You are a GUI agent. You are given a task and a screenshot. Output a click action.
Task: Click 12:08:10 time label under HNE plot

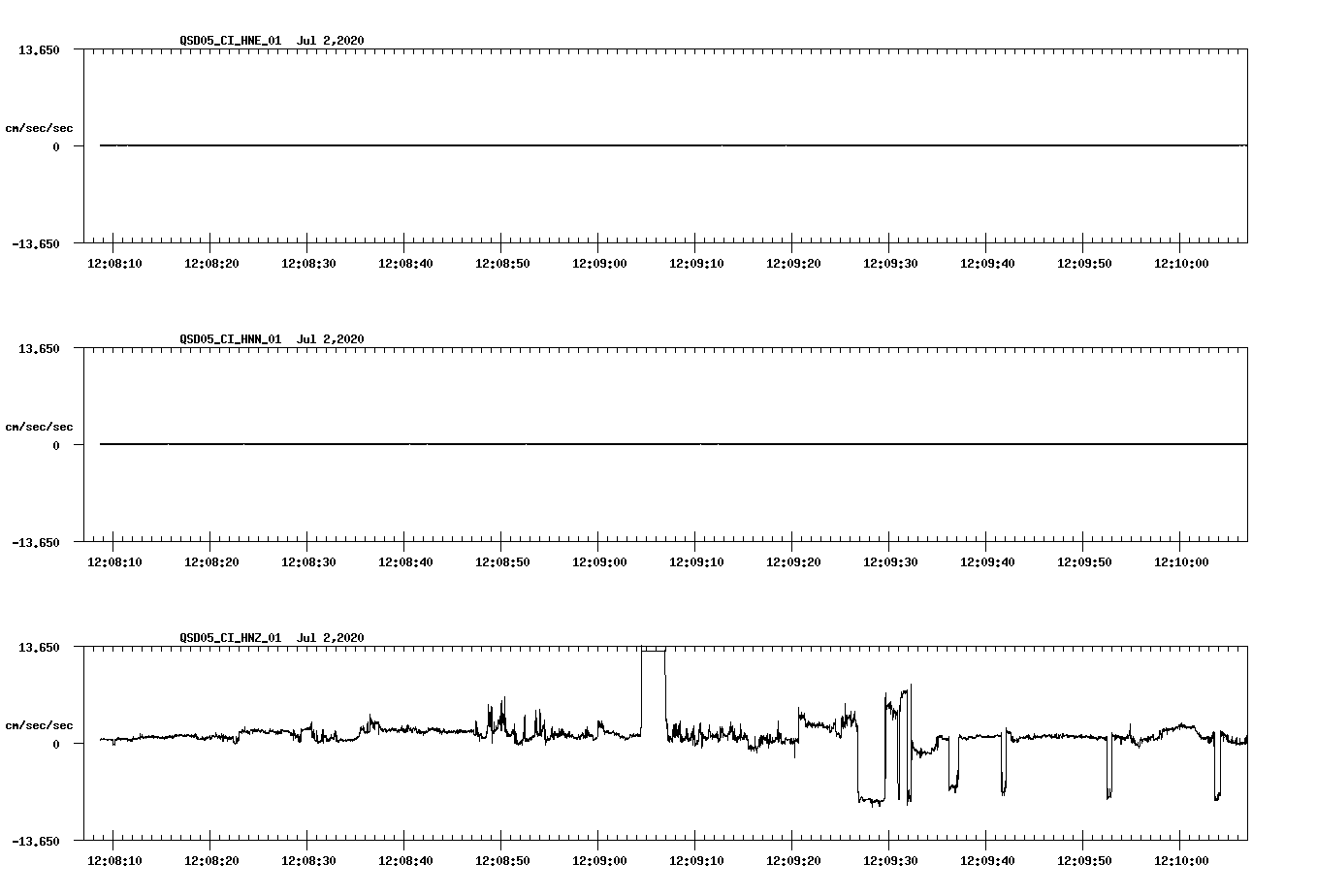pyautogui.click(x=114, y=264)
